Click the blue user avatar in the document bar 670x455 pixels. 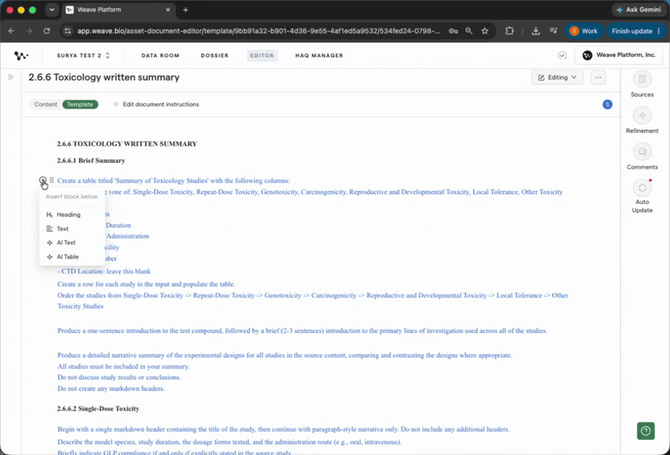(x=607, y=104)
